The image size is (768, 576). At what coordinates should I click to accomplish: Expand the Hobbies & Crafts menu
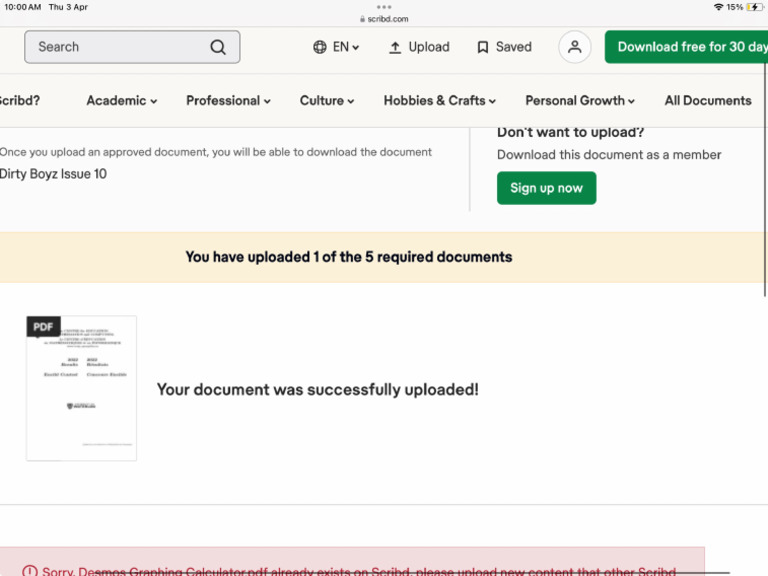[440, 100]
